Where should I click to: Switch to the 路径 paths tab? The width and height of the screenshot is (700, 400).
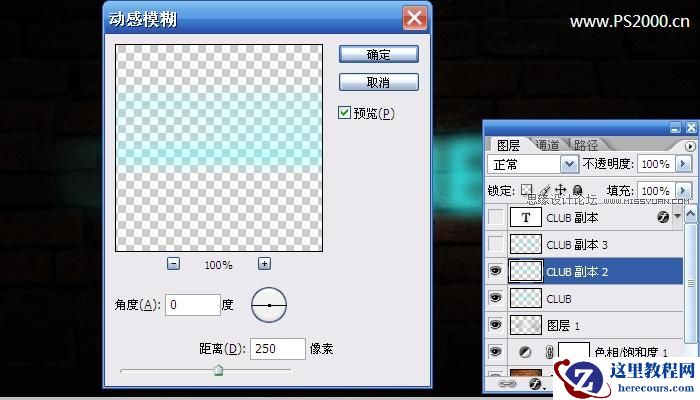click(585, 145)
